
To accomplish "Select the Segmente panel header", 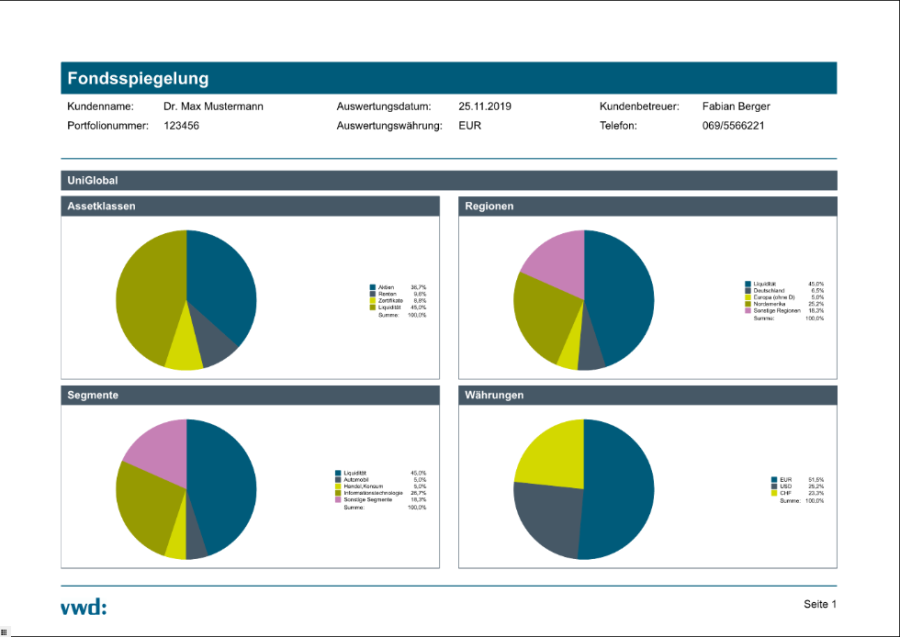I will 250,395.
